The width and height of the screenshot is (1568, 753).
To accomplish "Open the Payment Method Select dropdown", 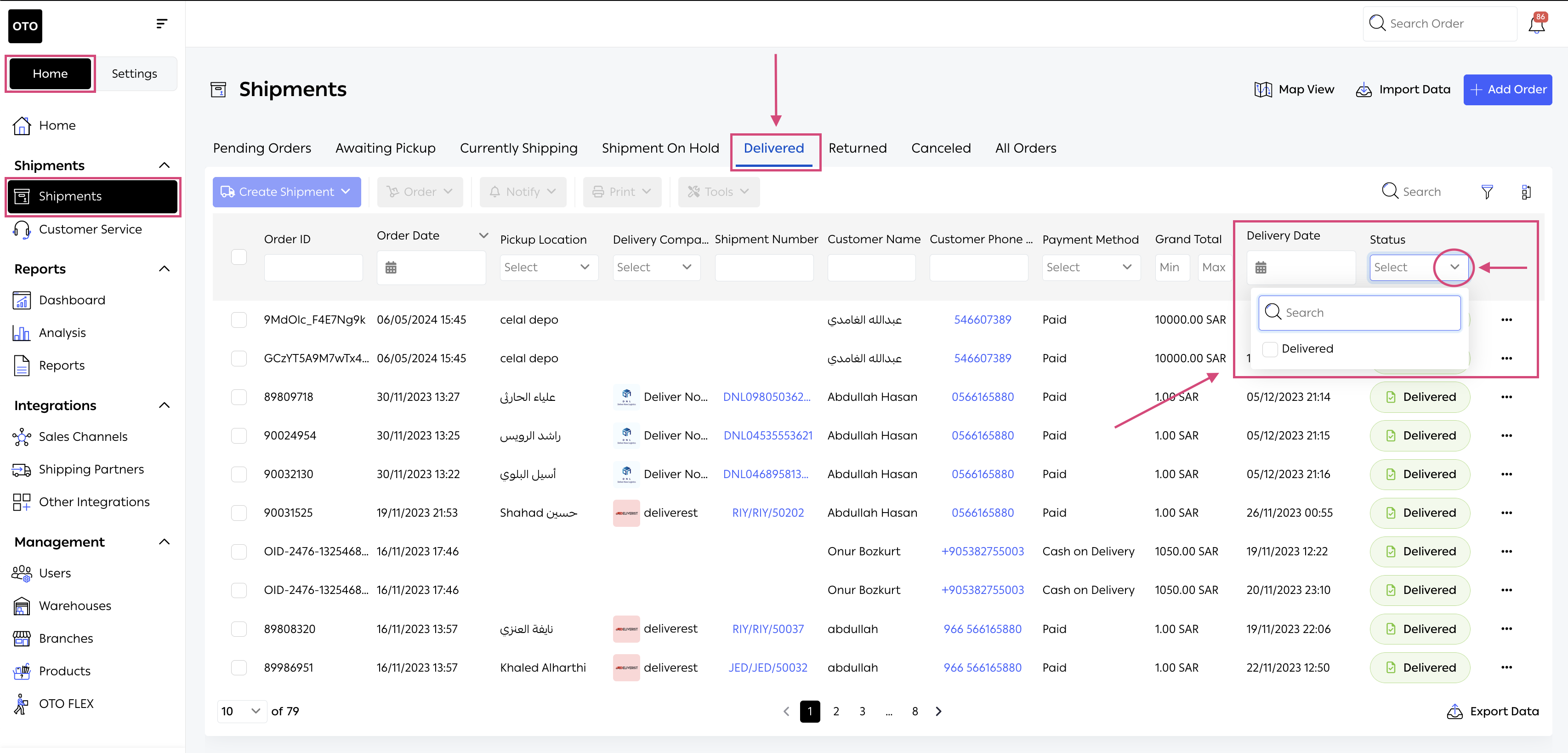I will [1090, 267].
